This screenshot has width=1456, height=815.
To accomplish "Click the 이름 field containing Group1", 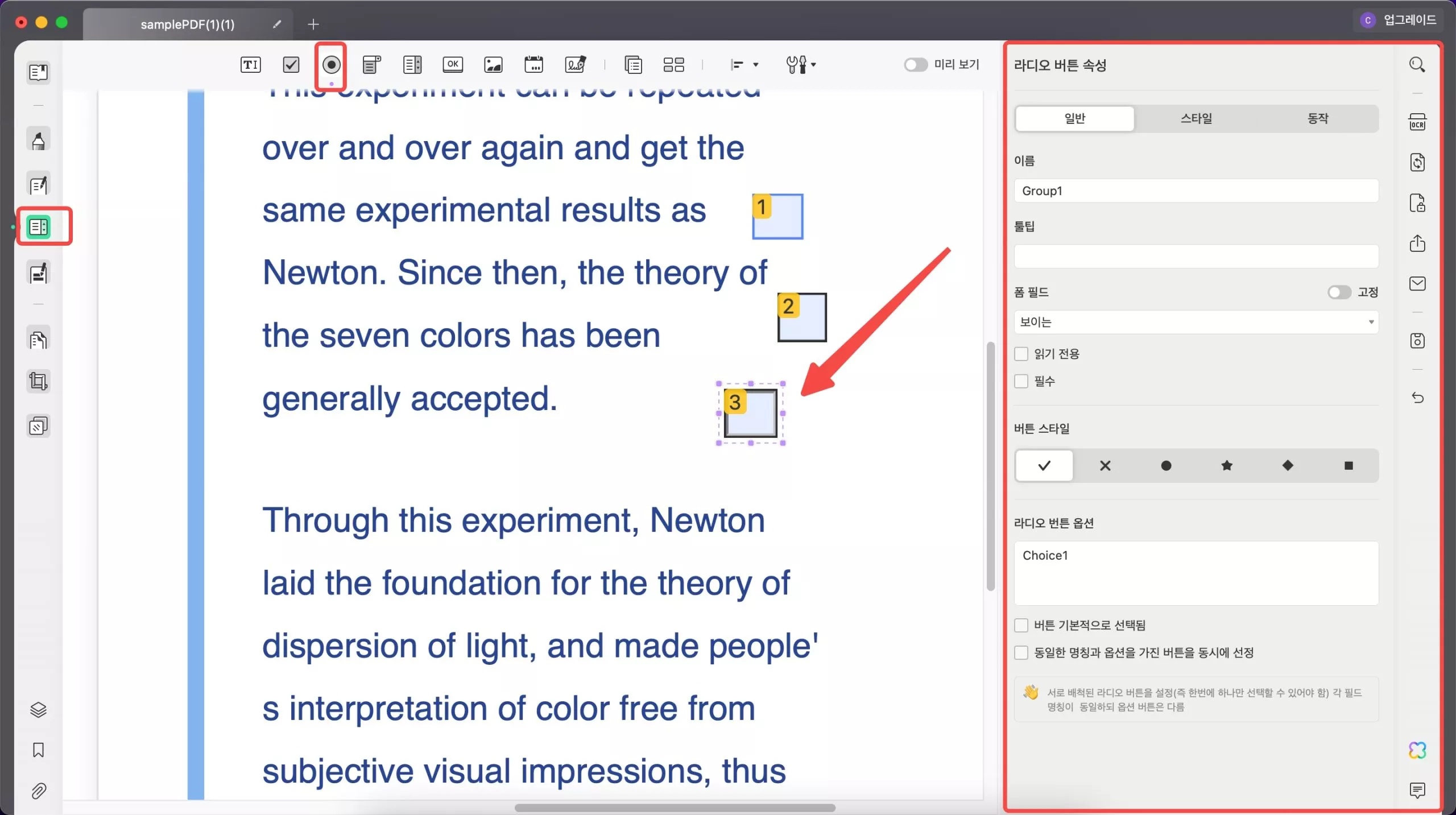I will click(1196, 191).
